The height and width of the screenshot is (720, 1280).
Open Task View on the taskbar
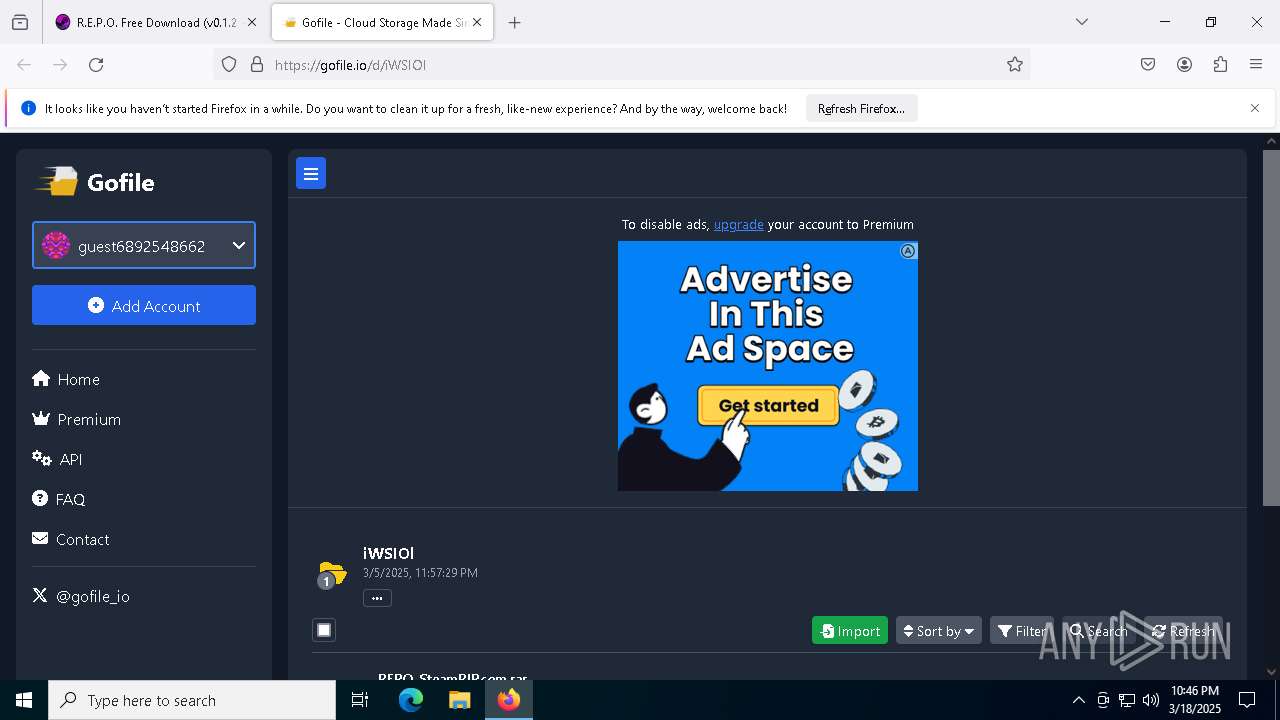pyautogui.click(x=360, y=700)
